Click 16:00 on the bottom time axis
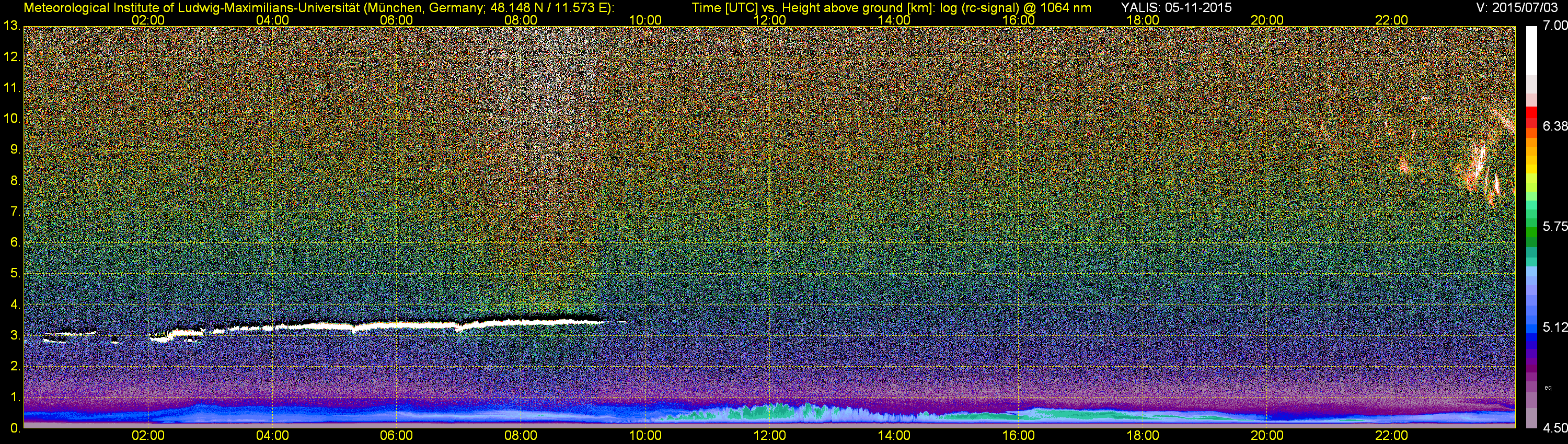Screen dimensions: 1568x444 [1018, 436]
